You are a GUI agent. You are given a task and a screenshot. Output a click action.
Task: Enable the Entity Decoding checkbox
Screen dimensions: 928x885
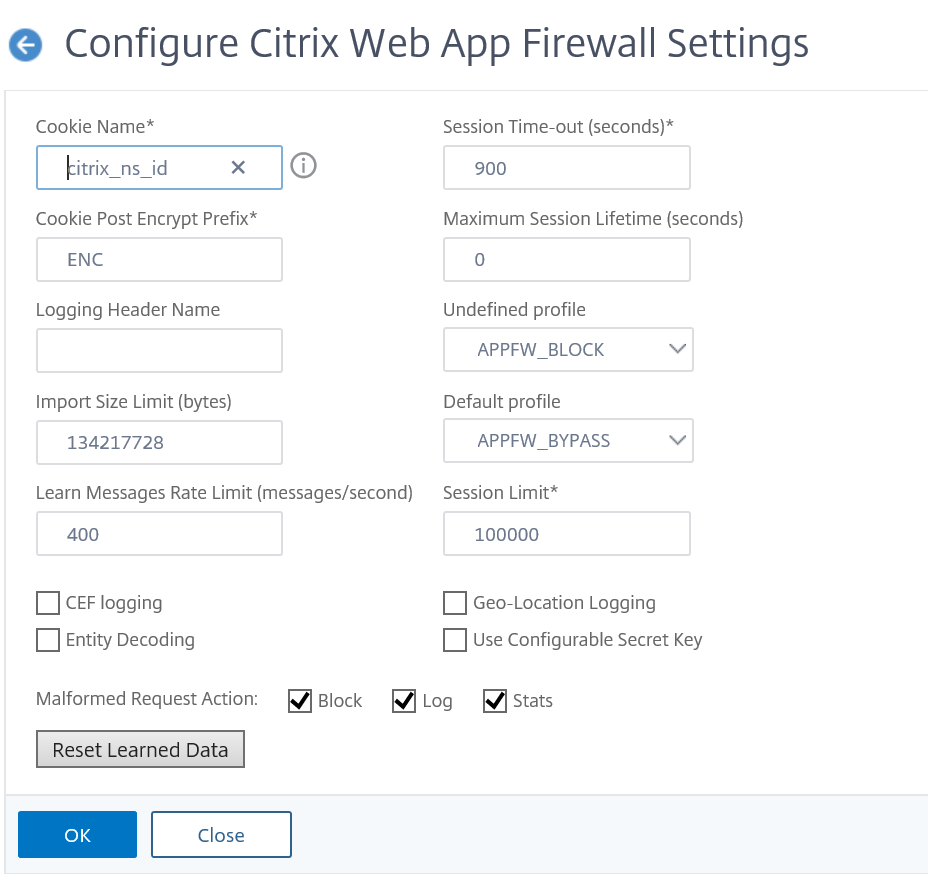[x=48, y=640]
